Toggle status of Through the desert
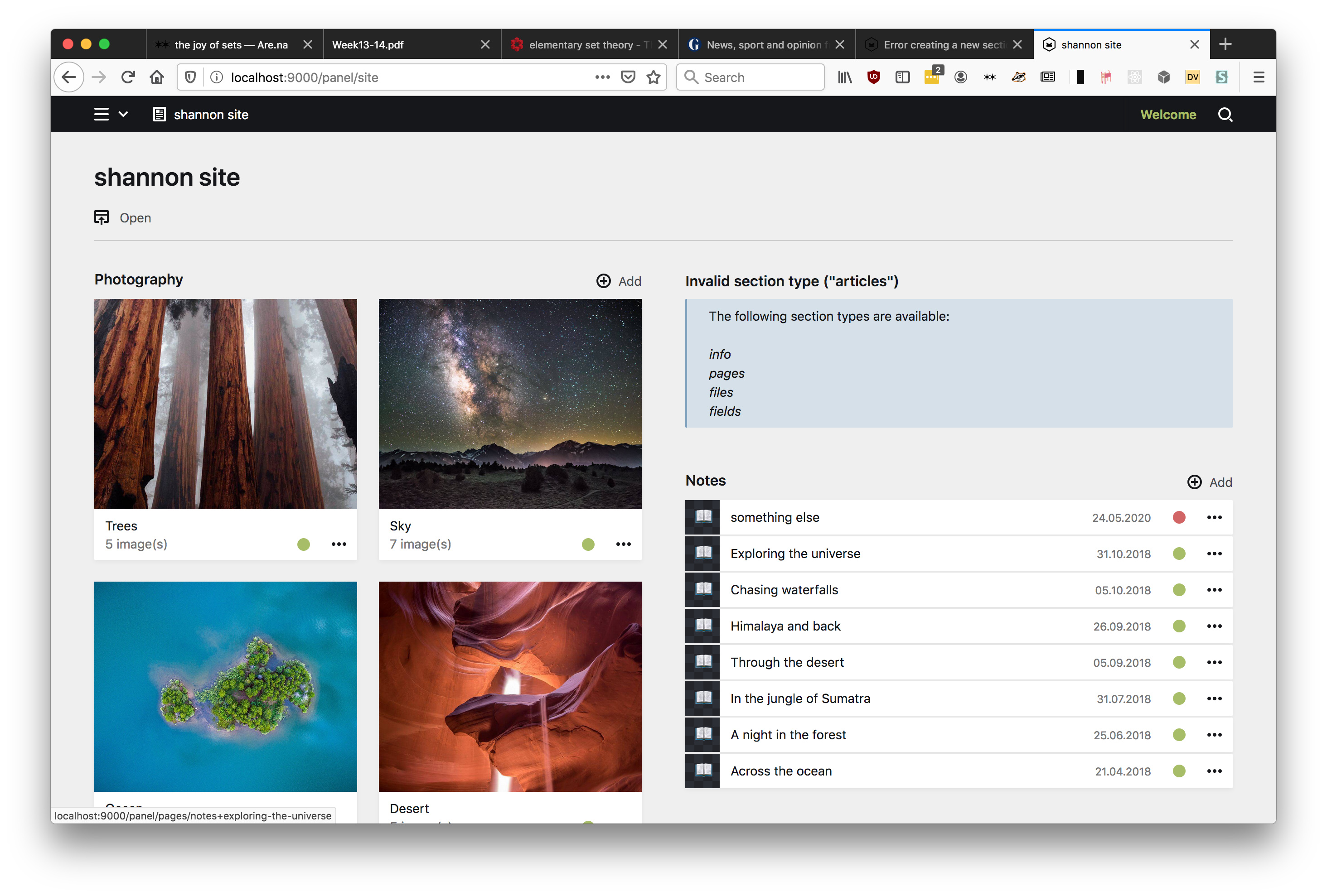This screenshot has height=896, width=1327. click(1179, 663)
